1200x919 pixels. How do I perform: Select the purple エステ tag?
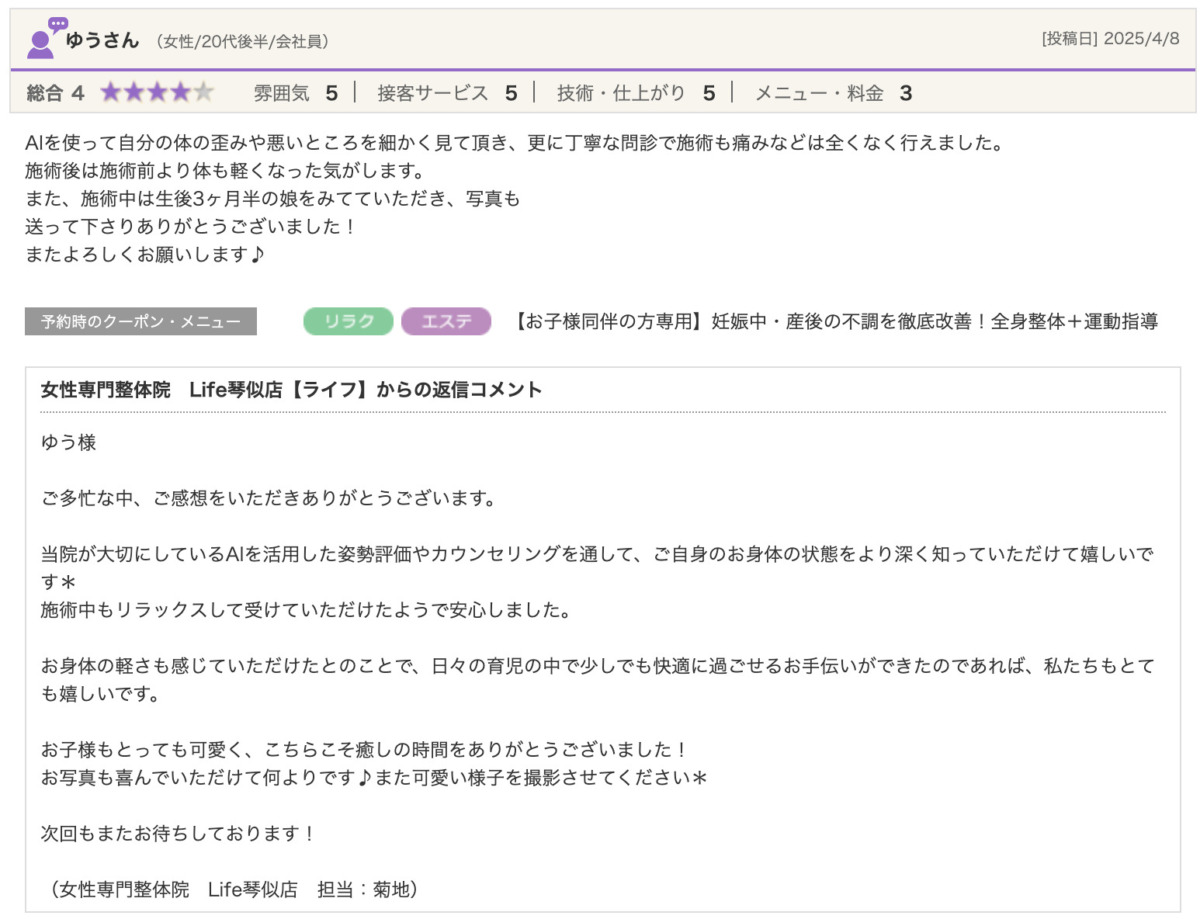(x=446, y=321)
